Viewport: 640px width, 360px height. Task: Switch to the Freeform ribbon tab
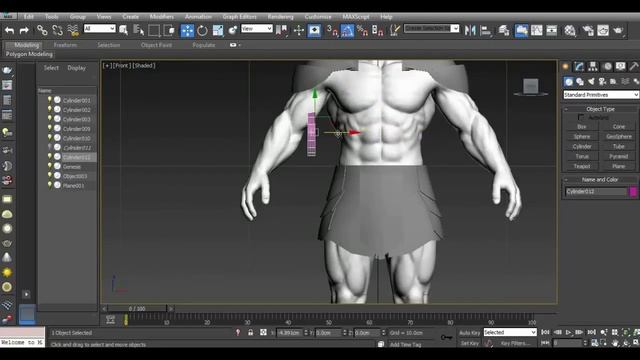(65, 45)
